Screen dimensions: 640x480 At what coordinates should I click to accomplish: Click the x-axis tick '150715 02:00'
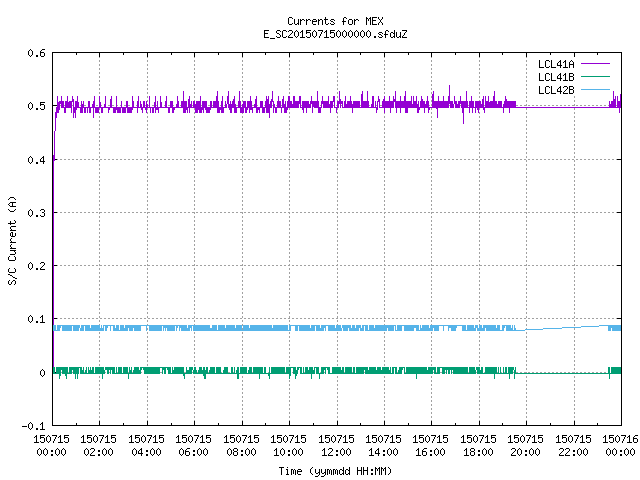98,446
